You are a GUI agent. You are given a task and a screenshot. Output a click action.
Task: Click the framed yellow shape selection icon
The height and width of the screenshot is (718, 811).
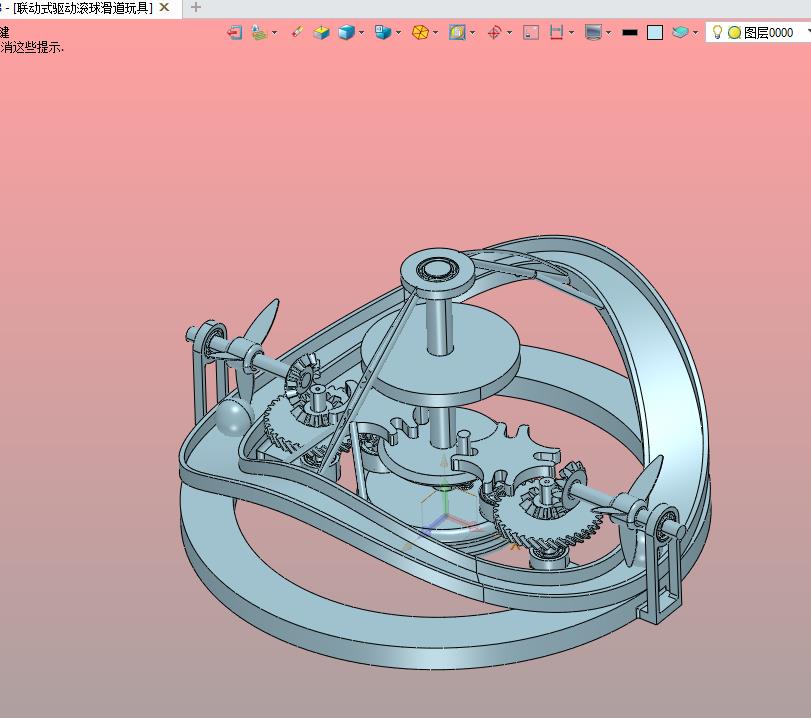click(457, 33)
